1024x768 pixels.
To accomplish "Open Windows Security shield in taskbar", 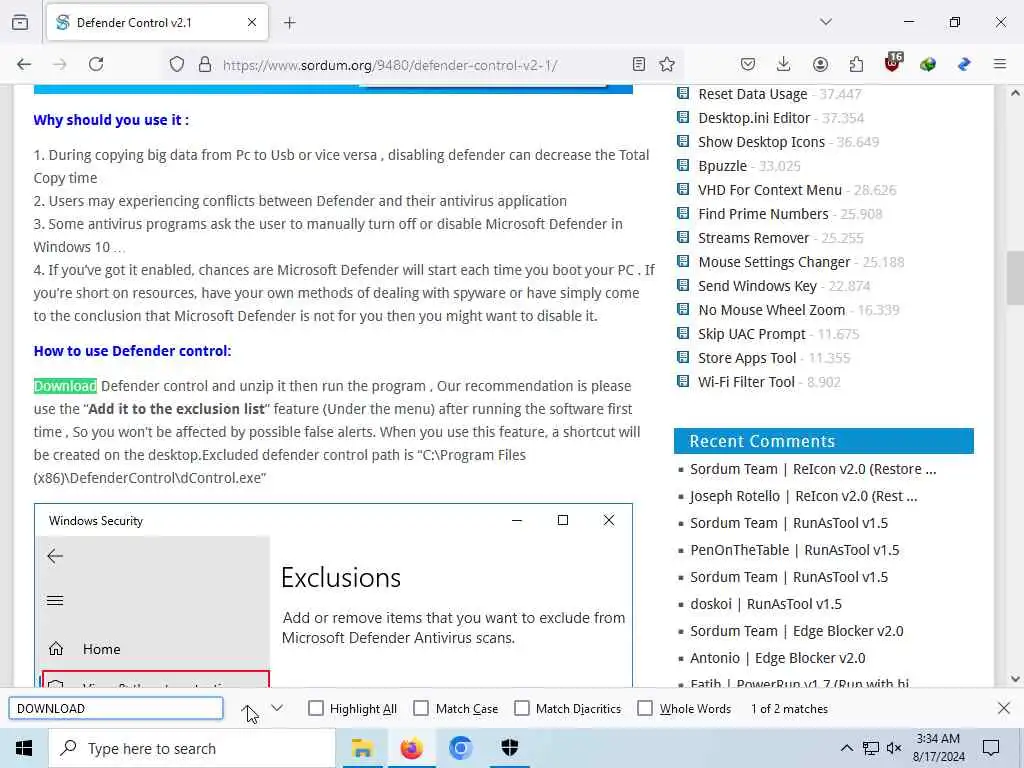I will (x=510, y=748).
